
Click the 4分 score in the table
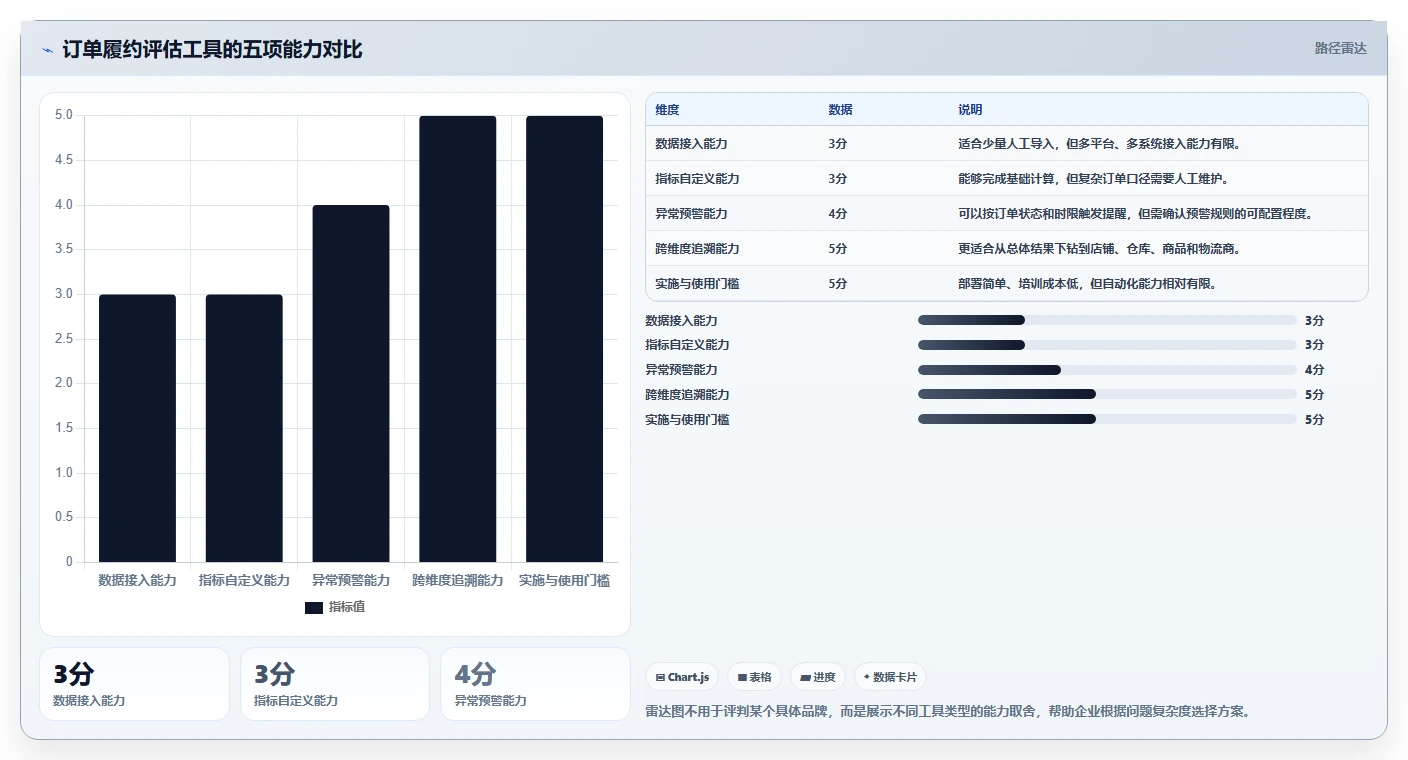[x=838, y=213]
